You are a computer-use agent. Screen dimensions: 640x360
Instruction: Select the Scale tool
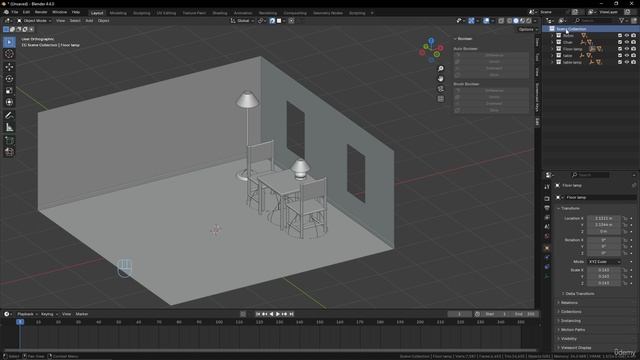coord(9,90)
